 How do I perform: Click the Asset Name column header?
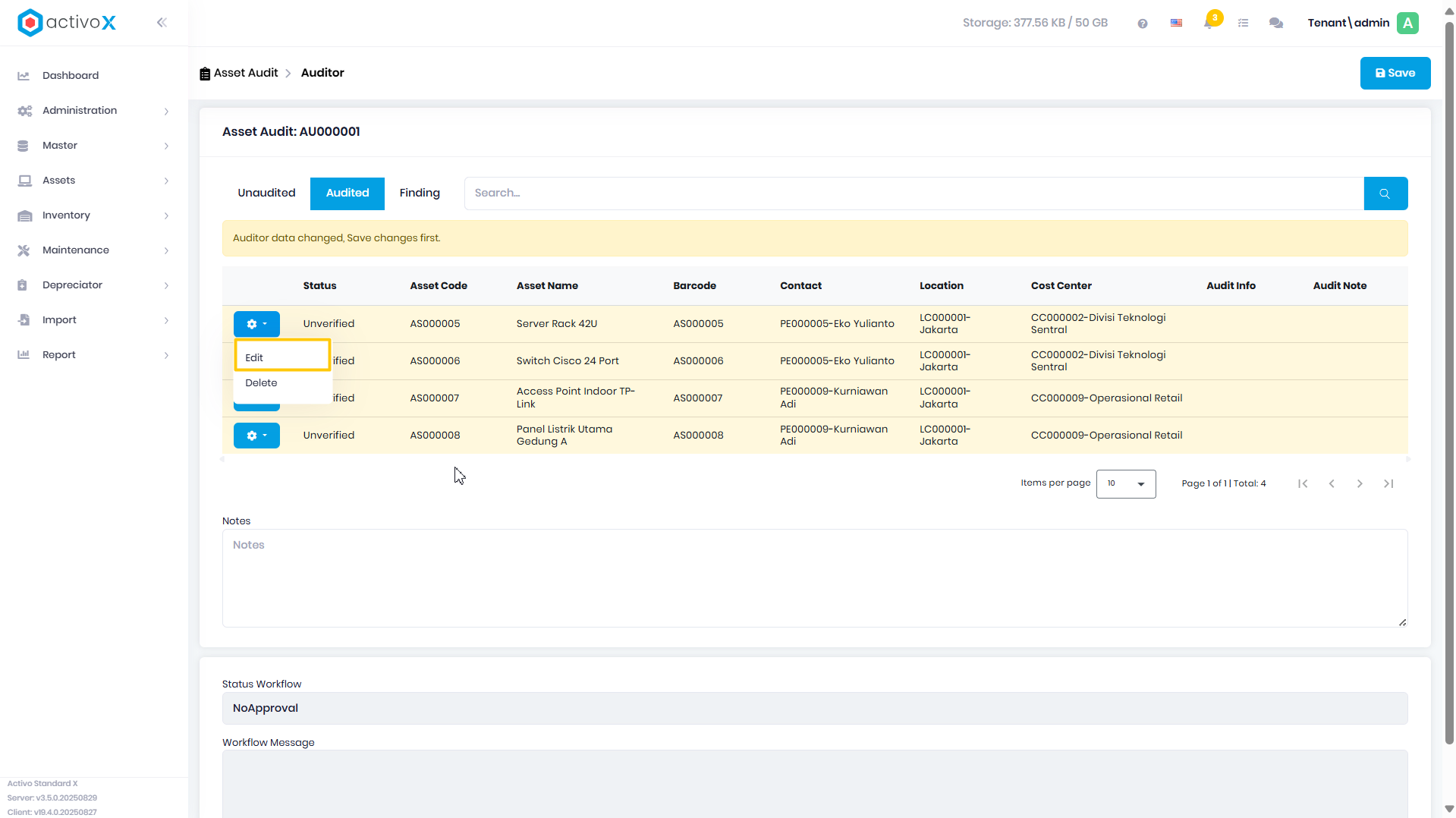(x=547, y=286)
